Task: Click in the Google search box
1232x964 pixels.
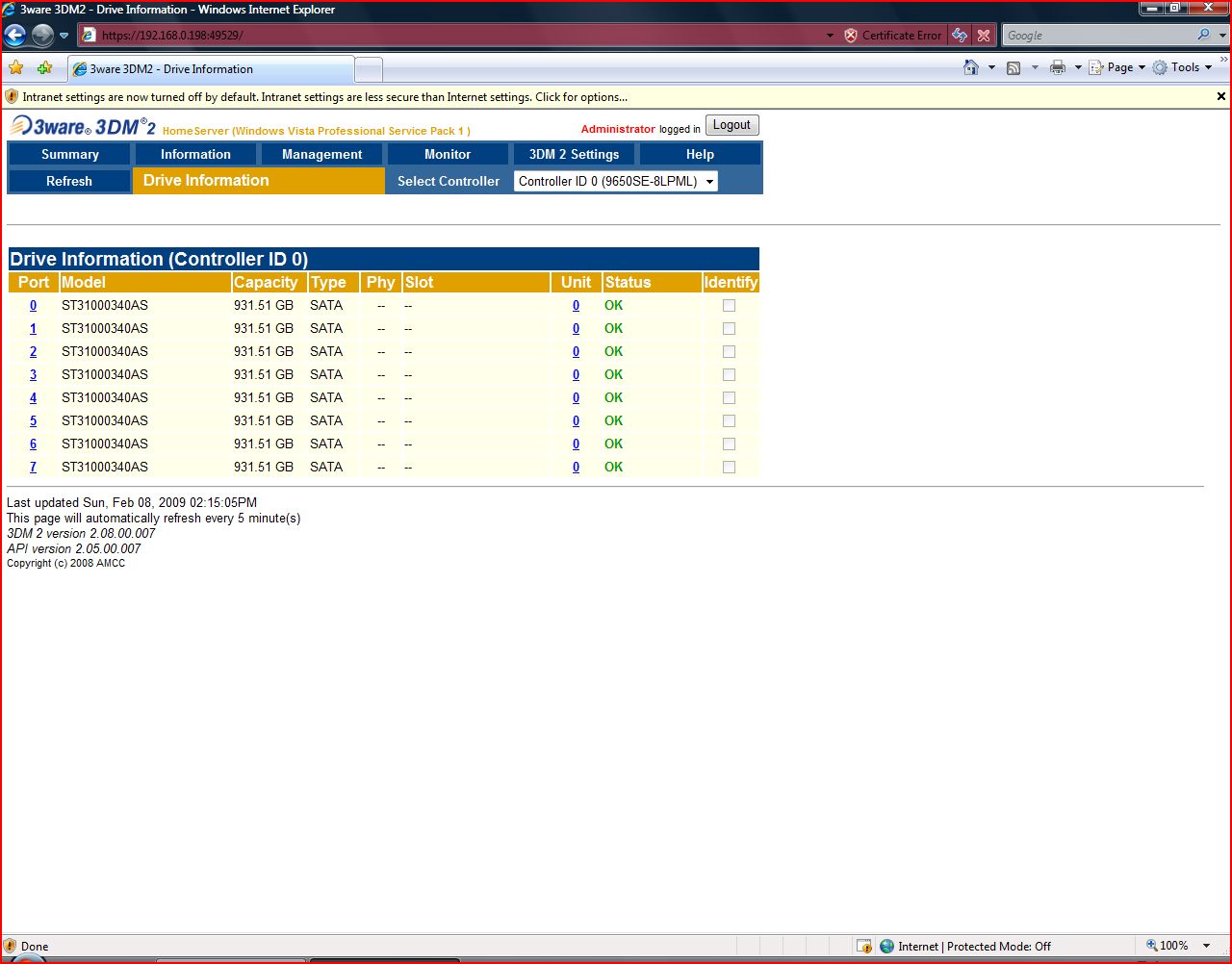Action: 1098,35
